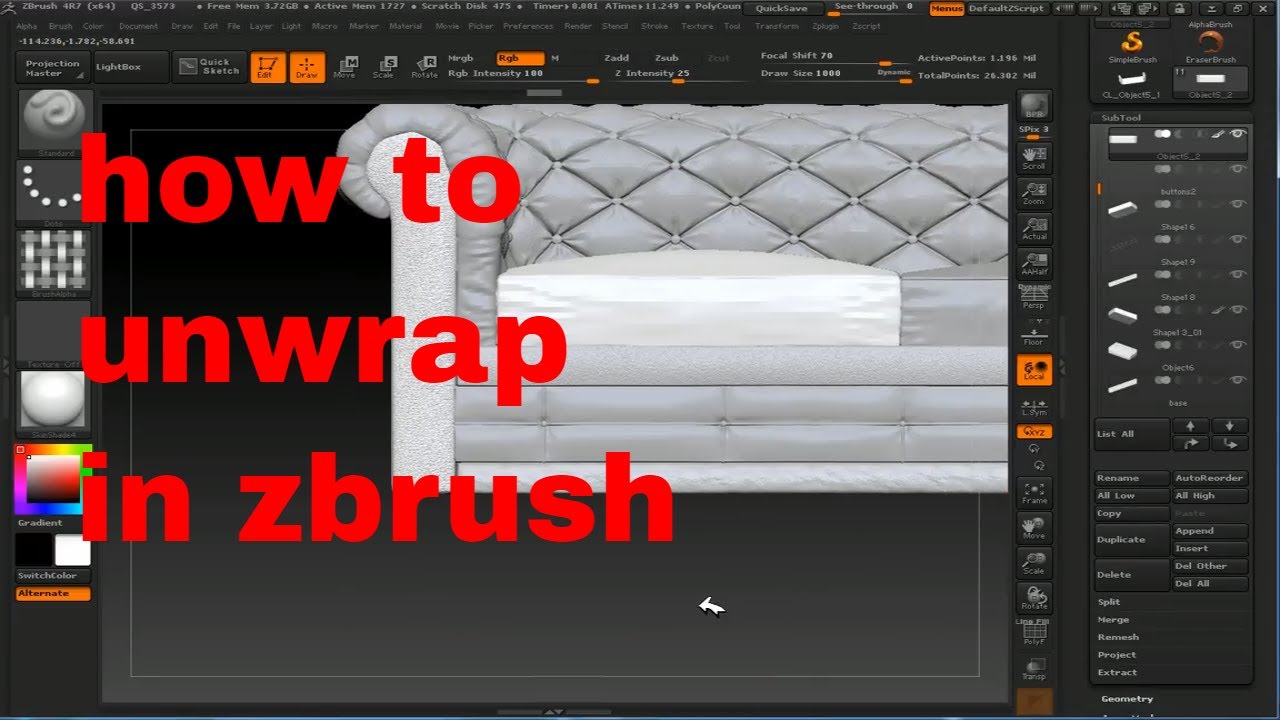
Task: Select the Move transform tool in top shelf
Action: (x=345, y=67)
